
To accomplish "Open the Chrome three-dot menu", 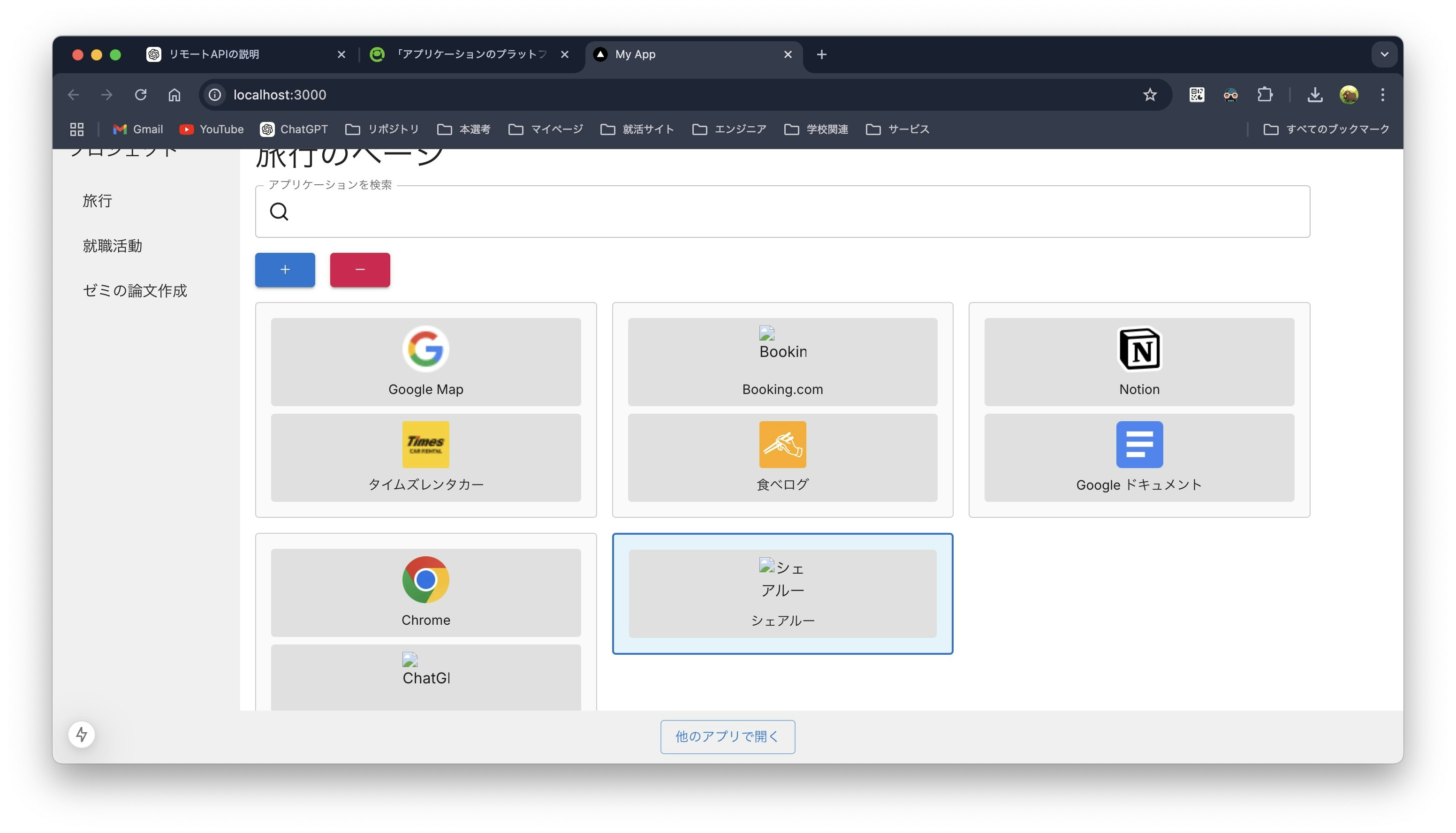I will (1382, 95).
